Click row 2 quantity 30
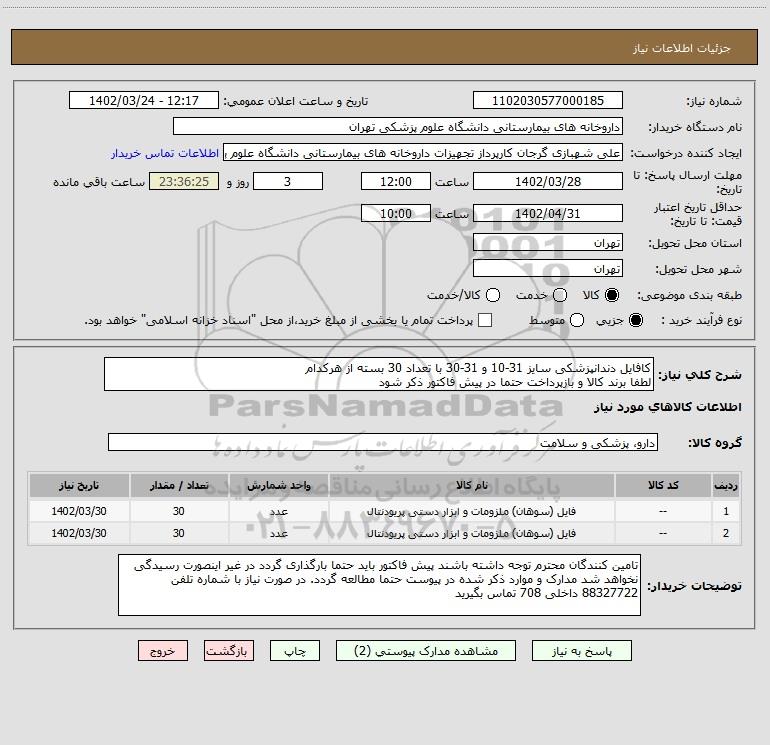The width and height of the screenshot is (770, 745). click(x=179, y=533)
